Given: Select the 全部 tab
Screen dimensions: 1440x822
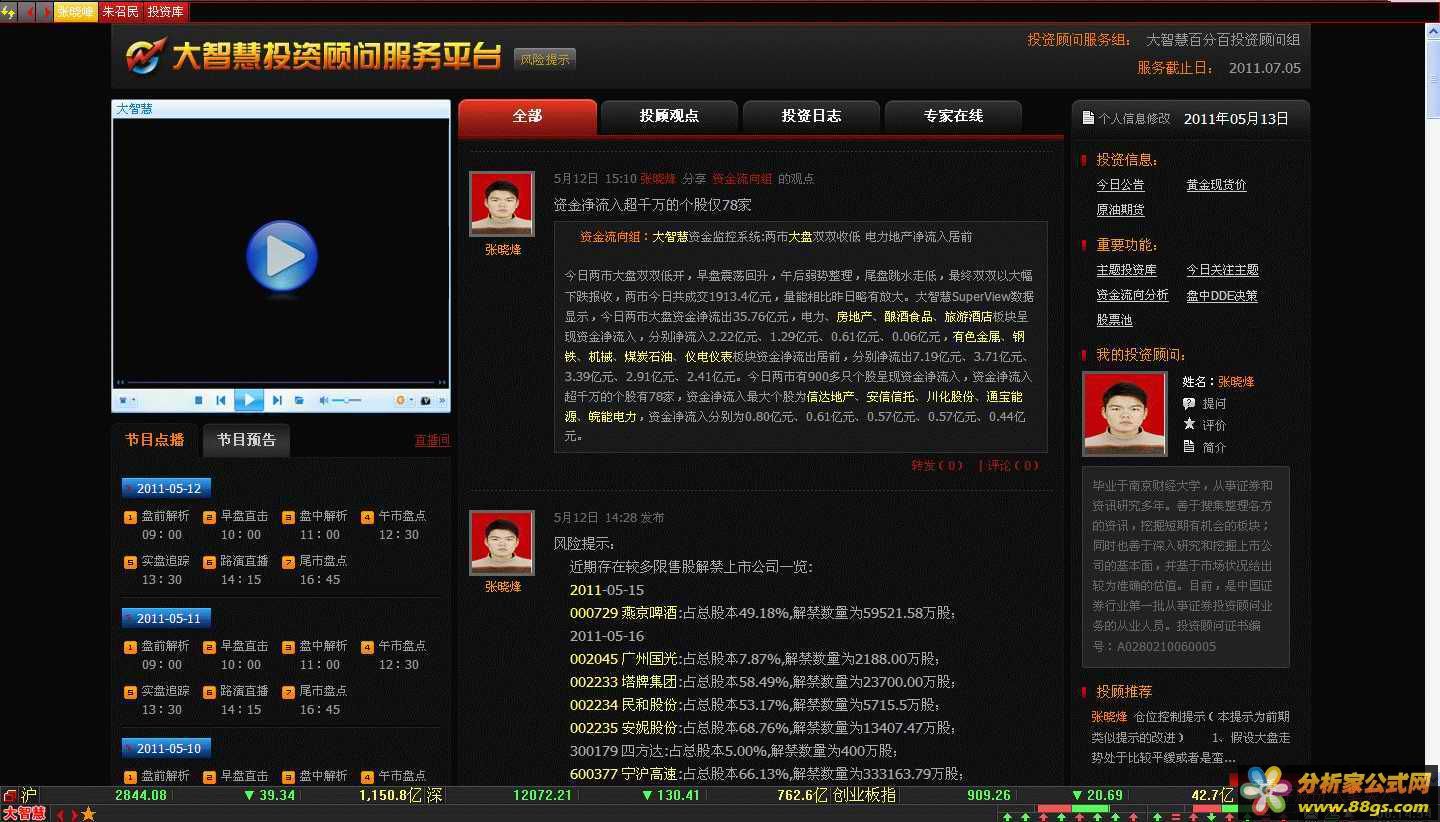Looking at the screenshot, I should 527,116.
